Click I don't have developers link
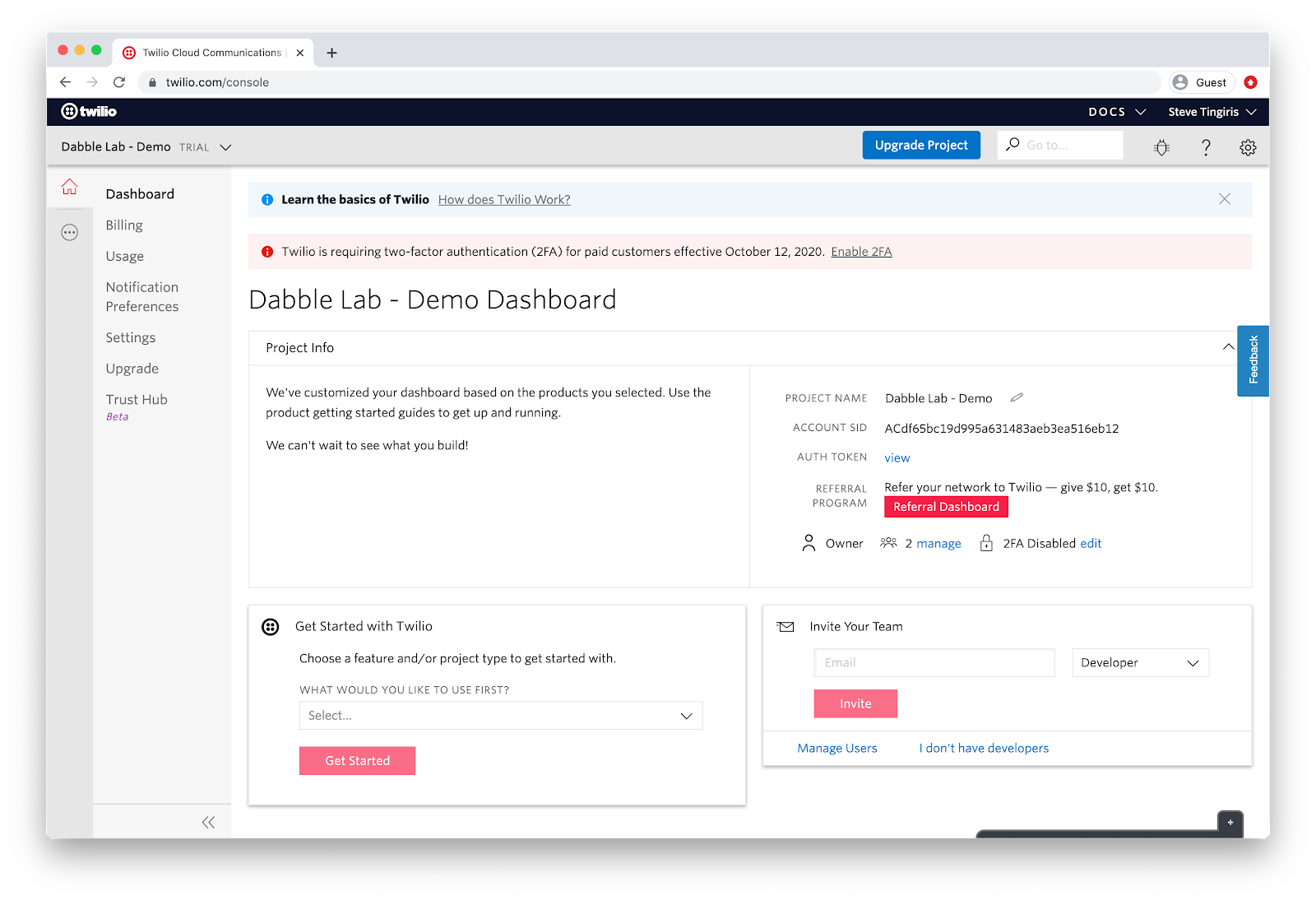The image size is (1316, 900). (984, 749)
